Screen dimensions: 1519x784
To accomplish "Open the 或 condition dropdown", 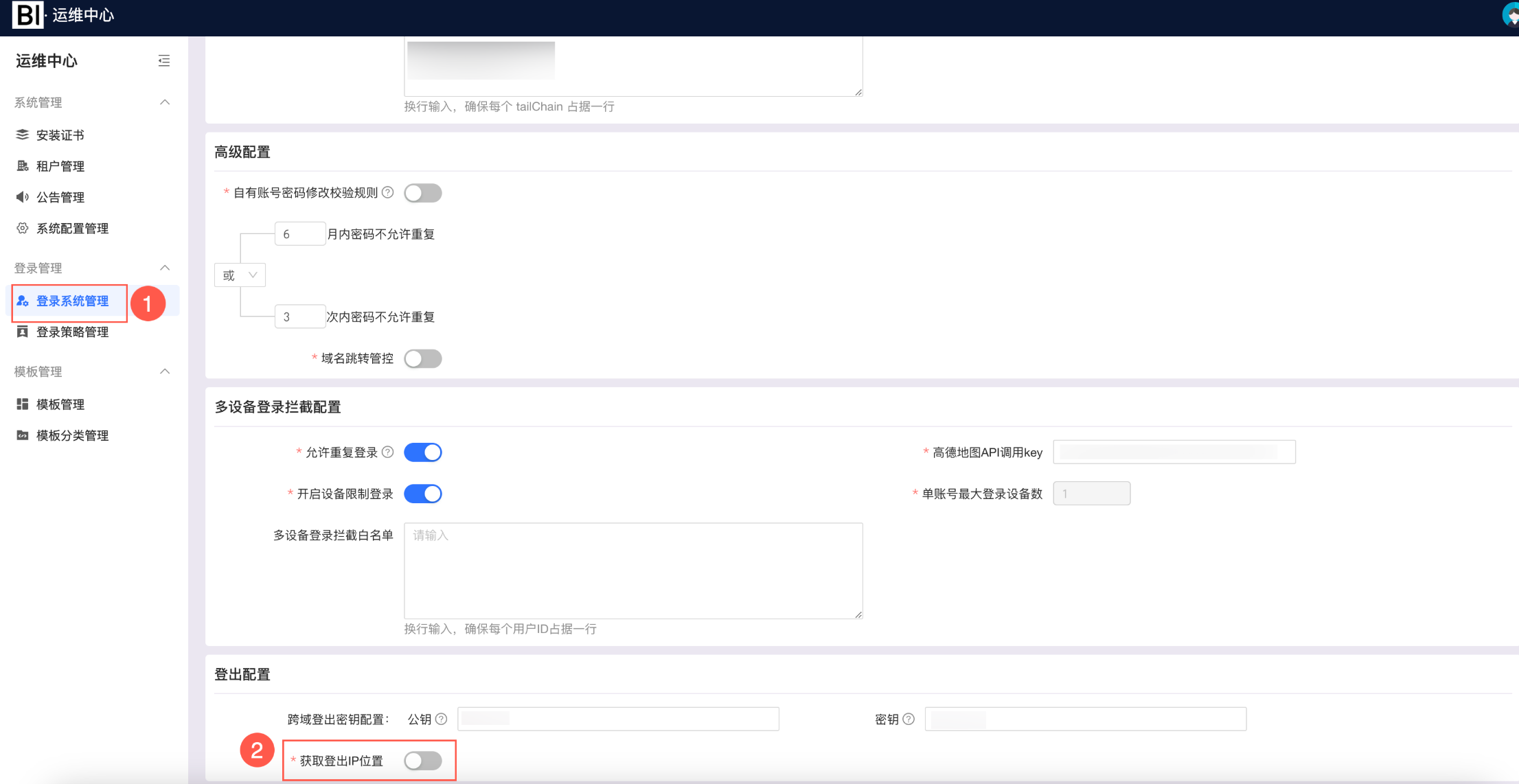I will 240,275.
